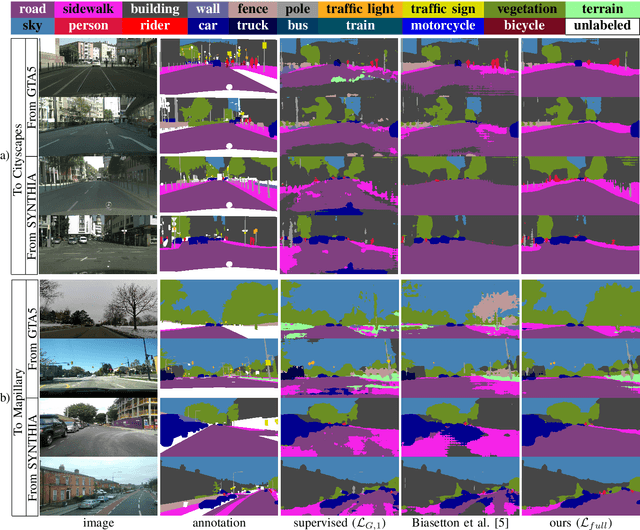Click the truck legend color box
This screenshot has width=640, height=530.
(x=253, y=26)
